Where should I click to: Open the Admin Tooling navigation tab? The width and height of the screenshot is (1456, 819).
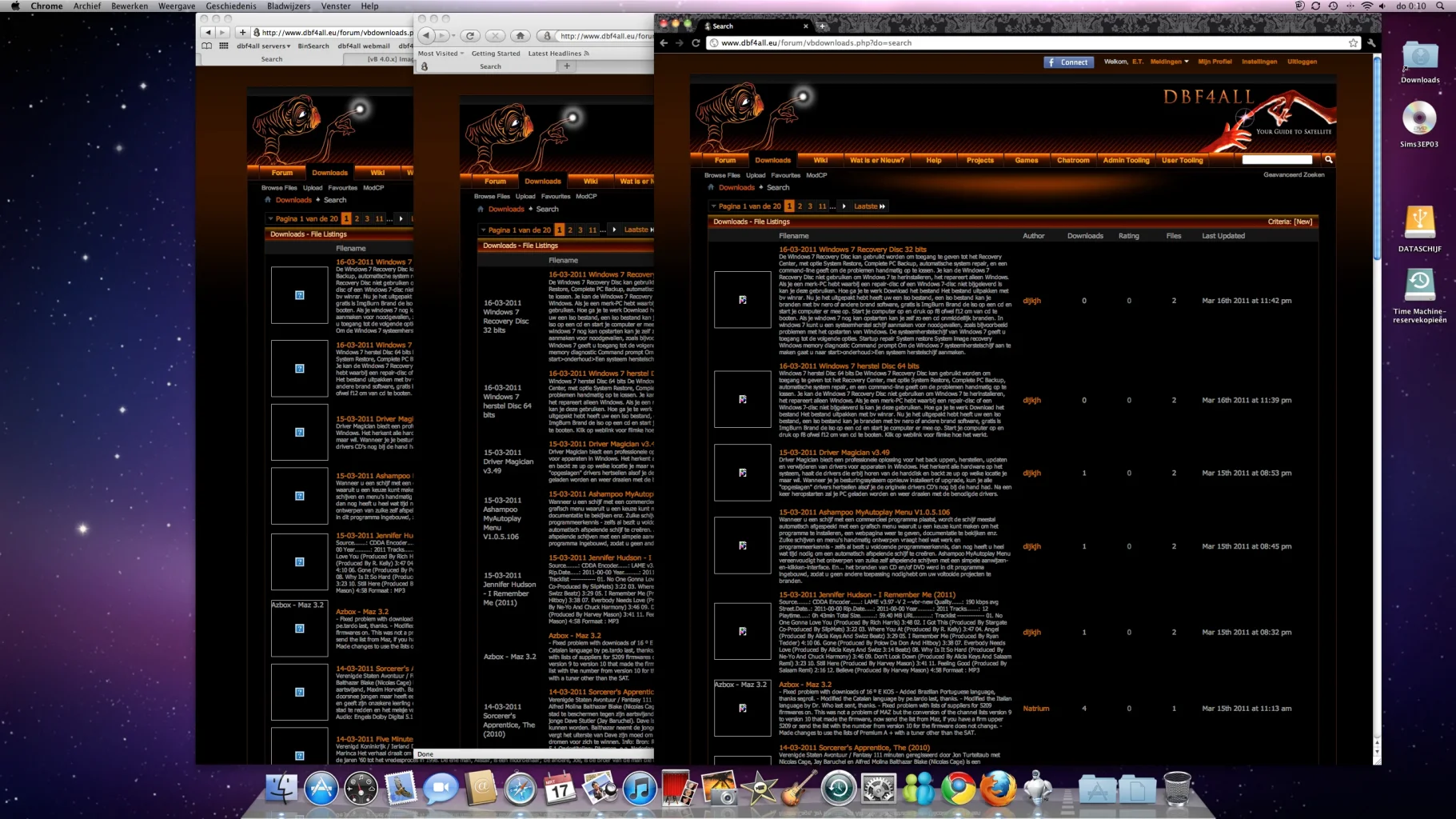click(1126, 160)
